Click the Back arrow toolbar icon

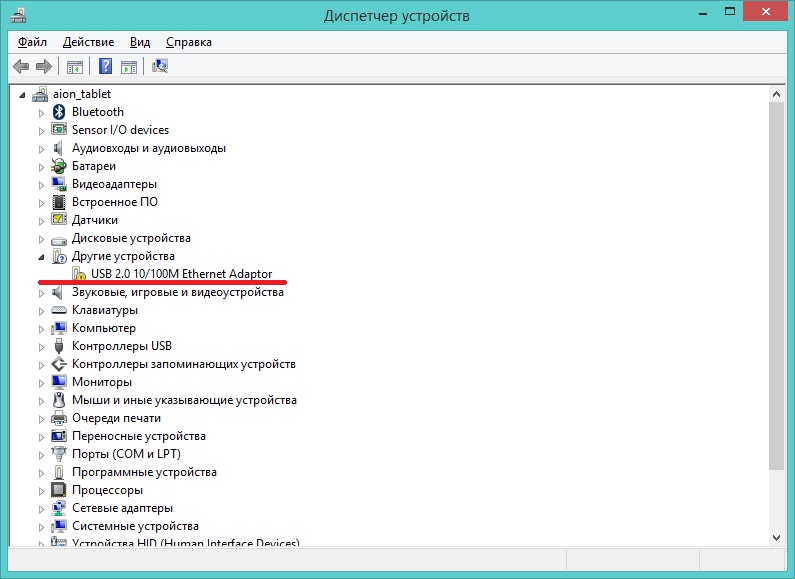tap(21, 66)
